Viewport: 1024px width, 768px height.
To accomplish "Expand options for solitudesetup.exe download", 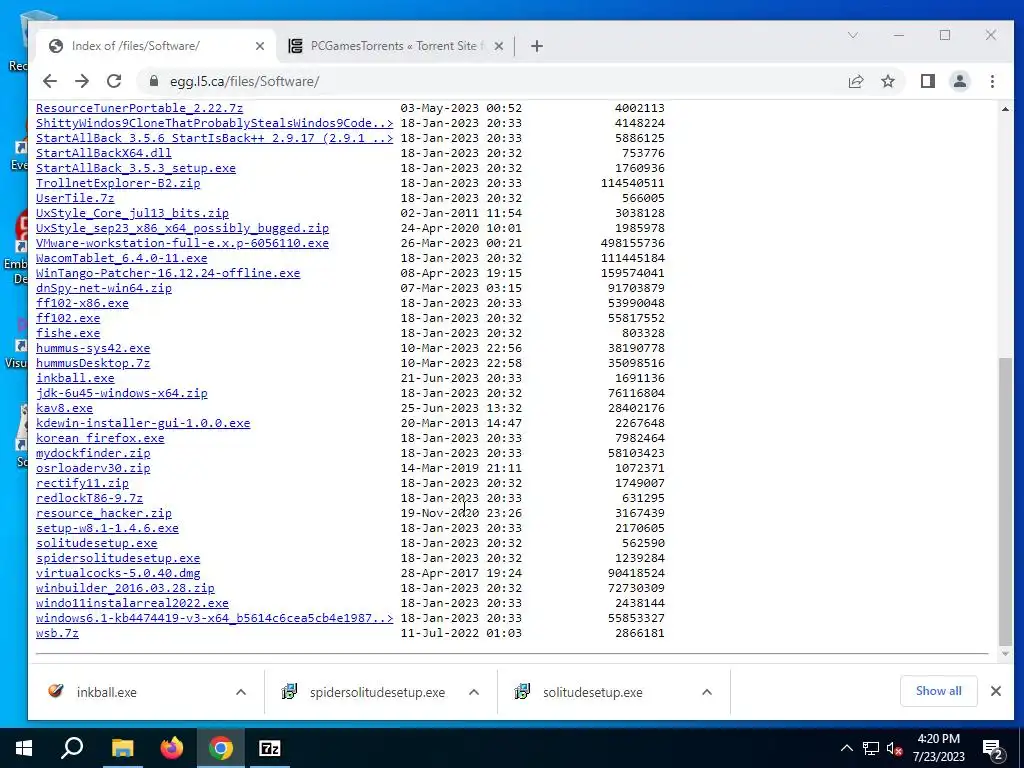I will pyautogui.click(x=707, y=692).
